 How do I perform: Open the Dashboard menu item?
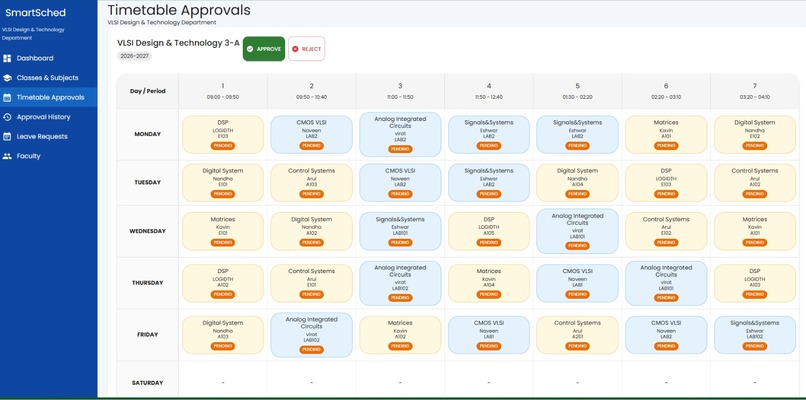[x=48, y=58]
